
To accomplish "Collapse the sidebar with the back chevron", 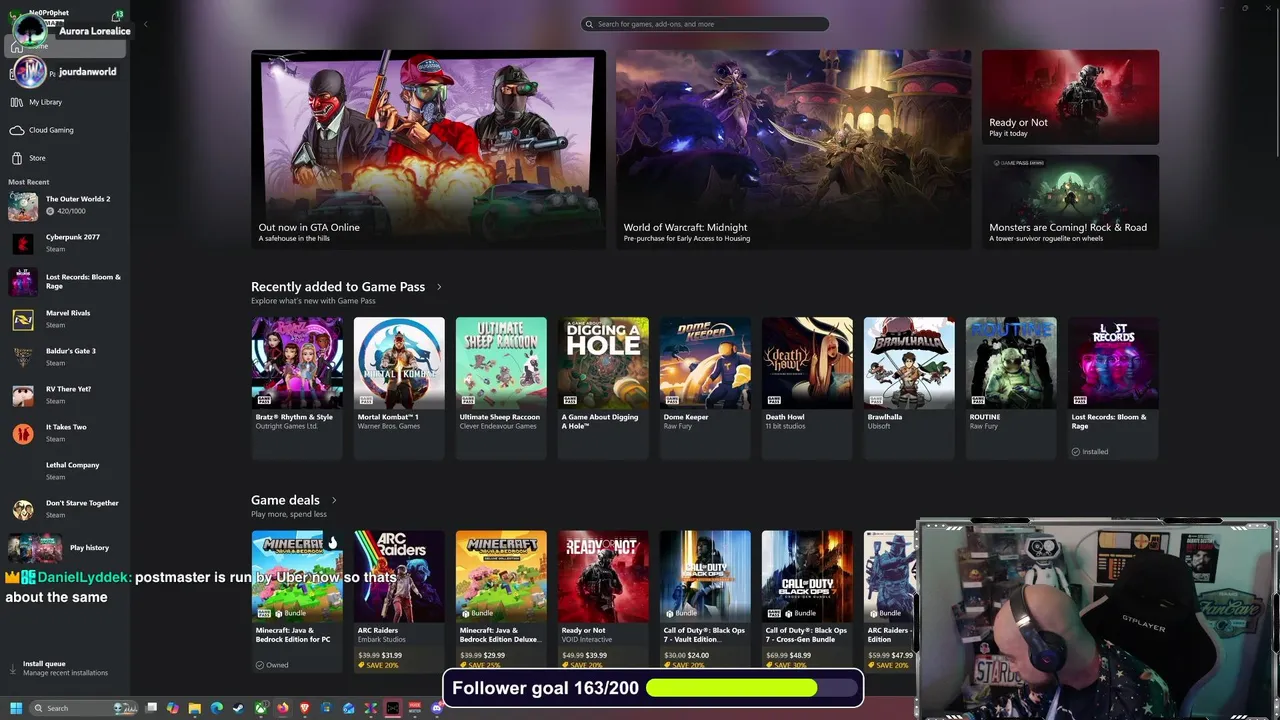I will [x=145, y=24].
